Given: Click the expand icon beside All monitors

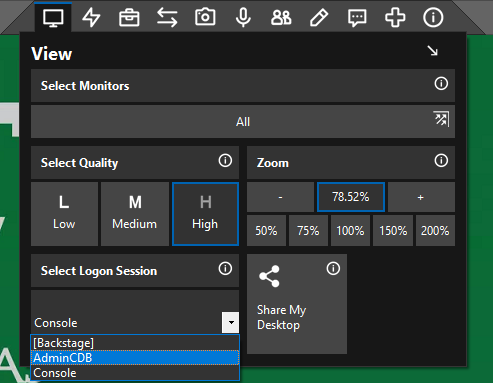Looking at the screenshot, I should click(x=441, y=119).
